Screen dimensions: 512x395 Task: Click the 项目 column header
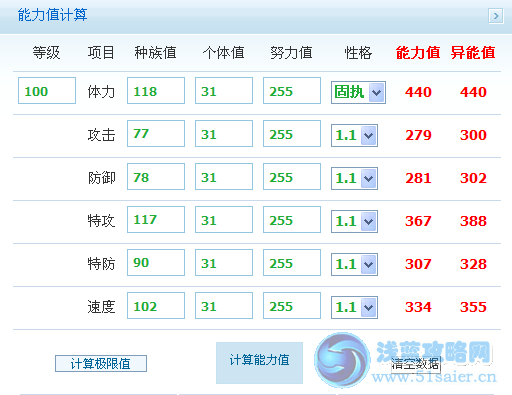[x=101, y=53]
